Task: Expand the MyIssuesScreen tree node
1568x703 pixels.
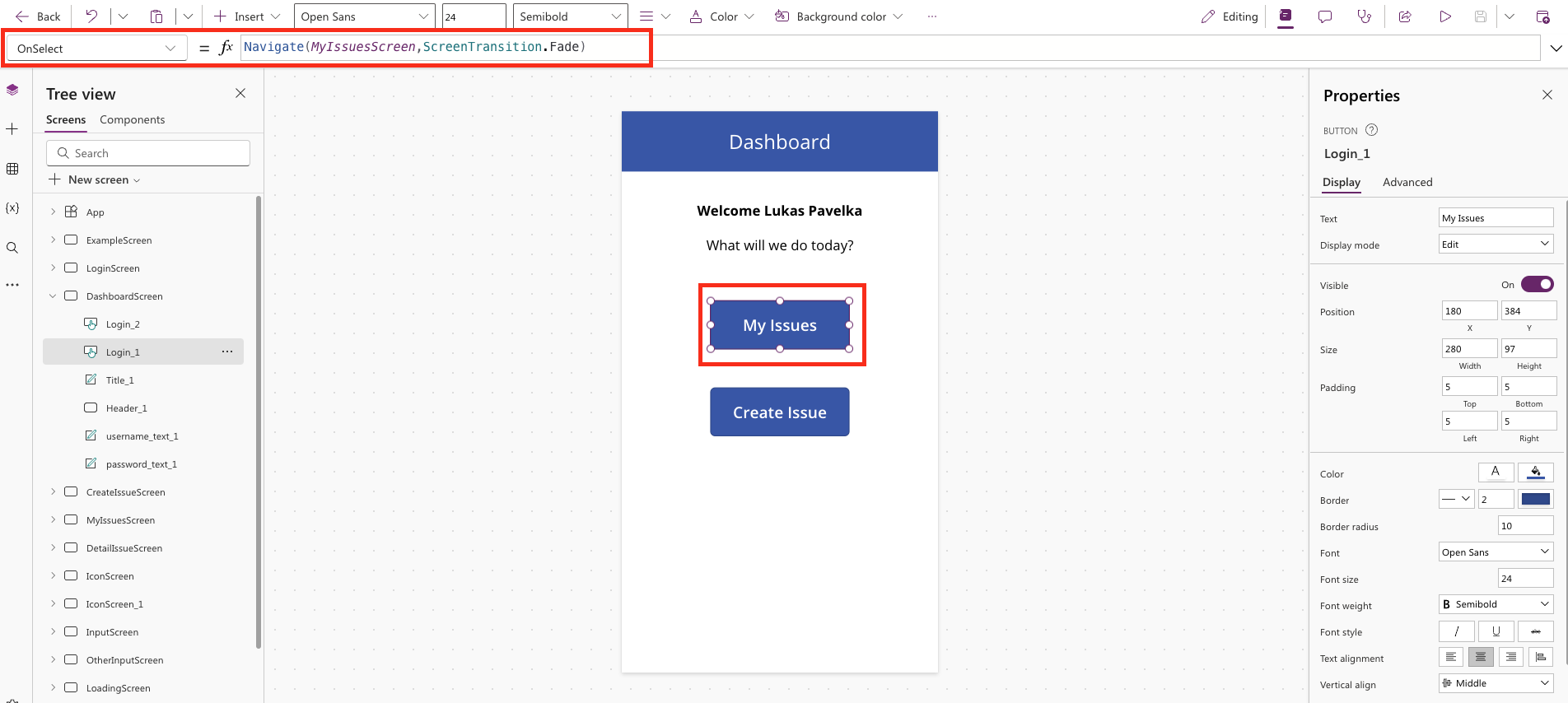Action: 54,520
